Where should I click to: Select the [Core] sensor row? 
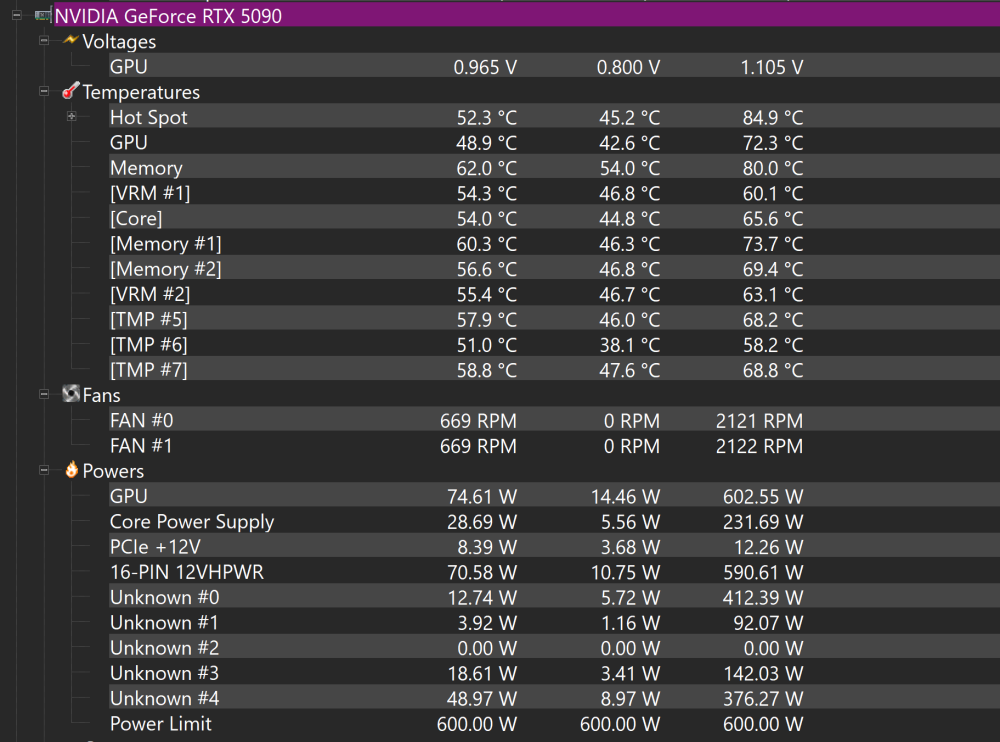554,218
